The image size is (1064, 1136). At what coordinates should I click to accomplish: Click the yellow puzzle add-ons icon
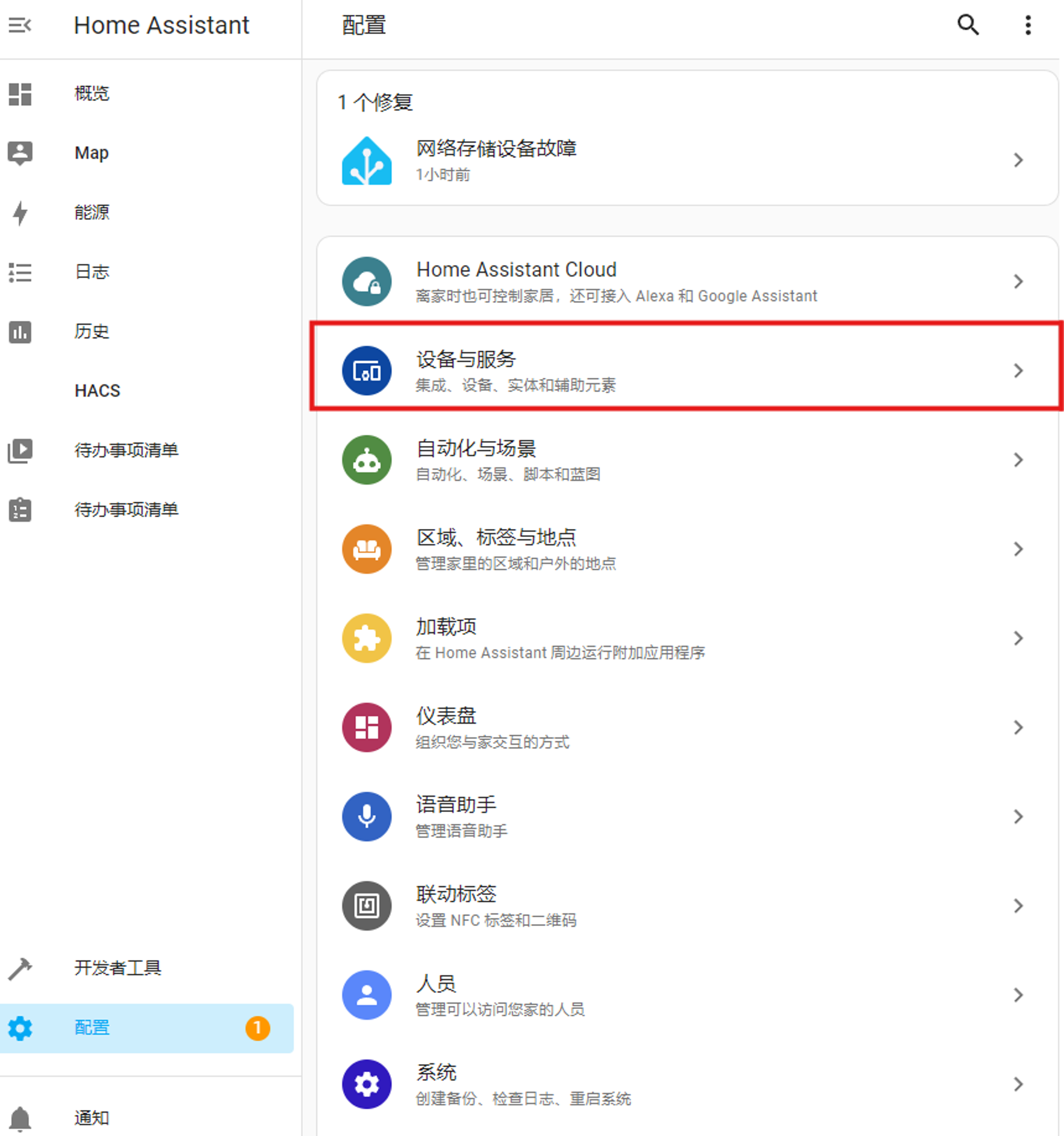click(367, 638)
